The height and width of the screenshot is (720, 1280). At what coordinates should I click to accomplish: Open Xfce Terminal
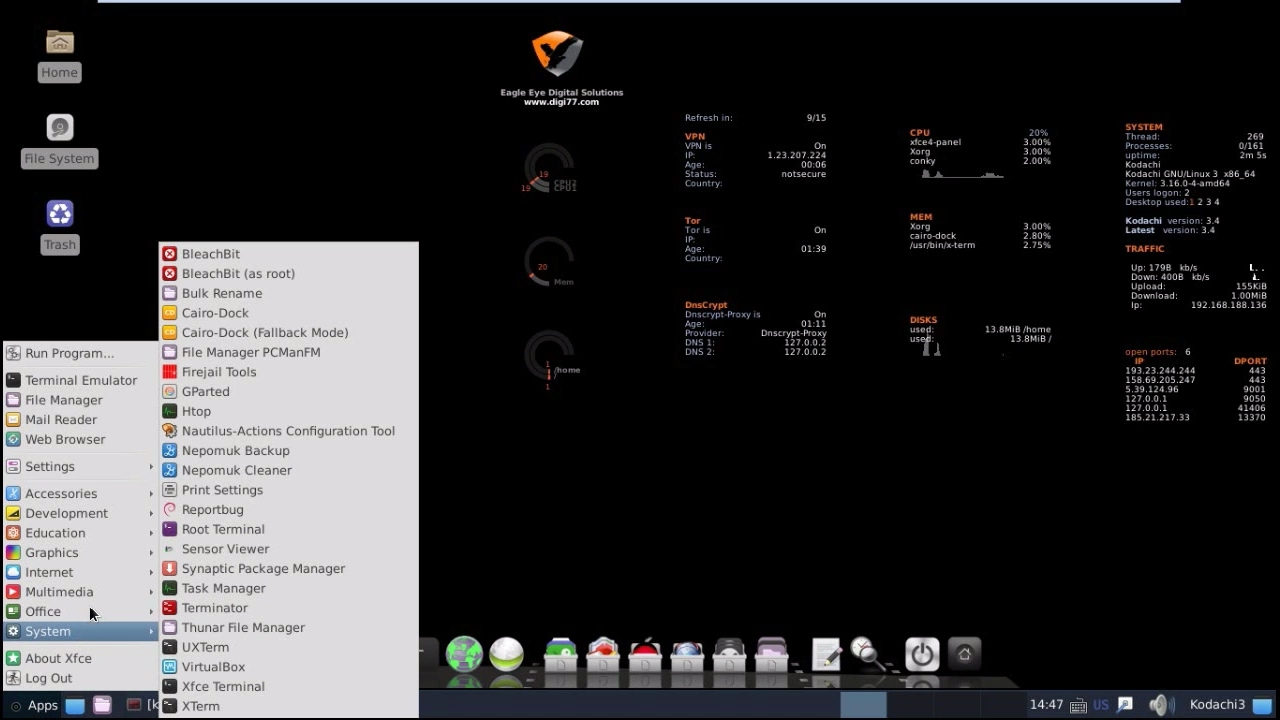(x=288, y=686)
